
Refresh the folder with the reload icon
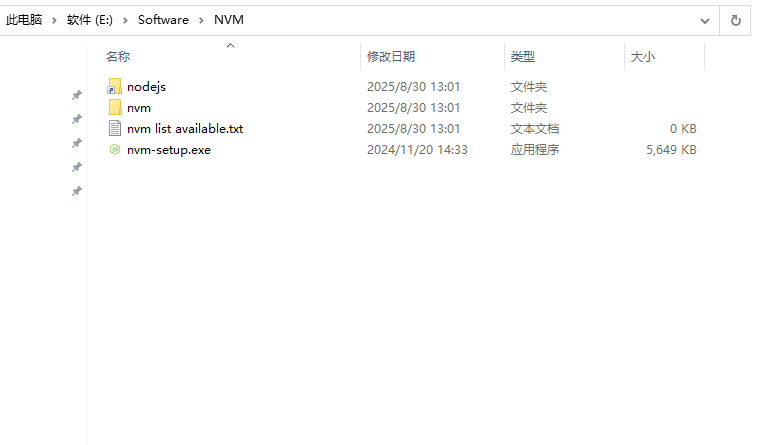(735, 20)
